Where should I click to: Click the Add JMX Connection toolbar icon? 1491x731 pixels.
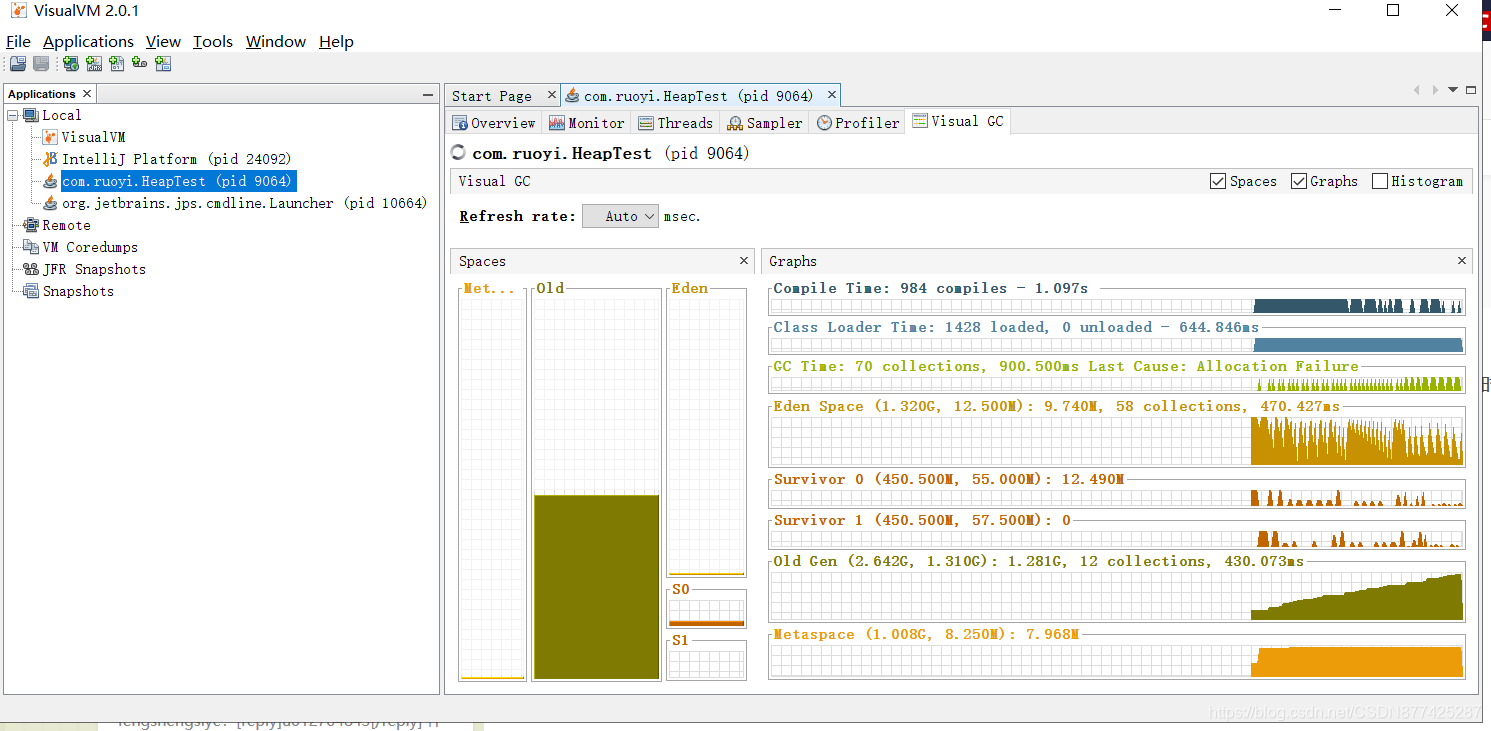[94, 64]
